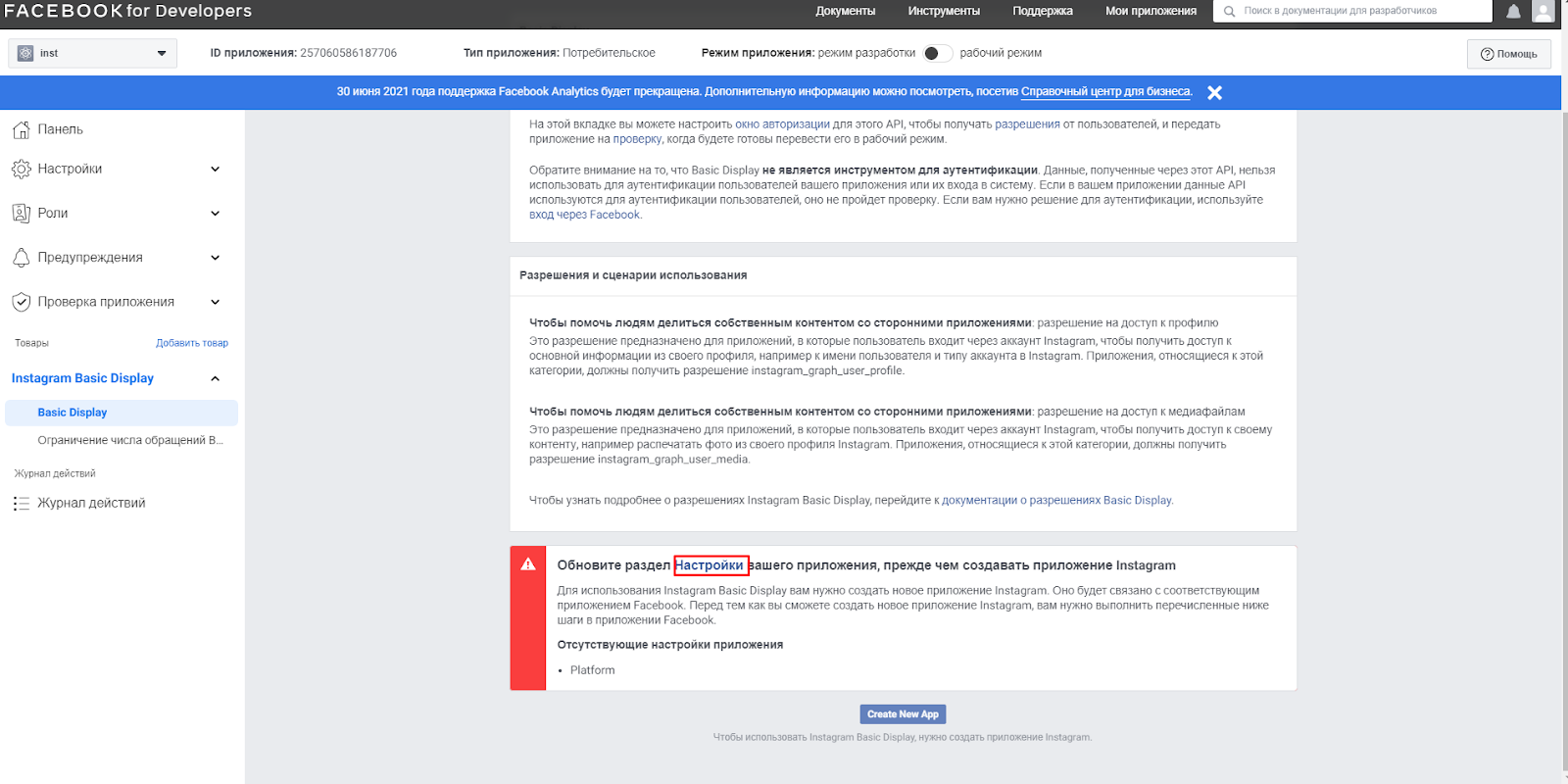Click the developer documentation search field
The width and height of the screenshot is (1568, 784).
point(1352,11)
